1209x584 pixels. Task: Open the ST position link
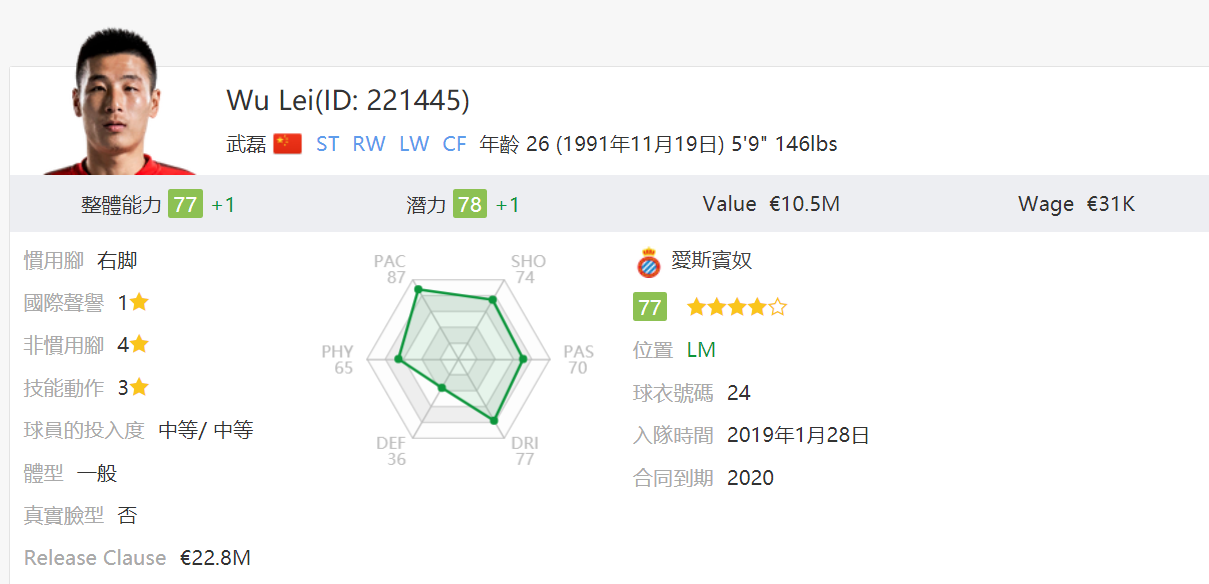(x=327, y=144)
